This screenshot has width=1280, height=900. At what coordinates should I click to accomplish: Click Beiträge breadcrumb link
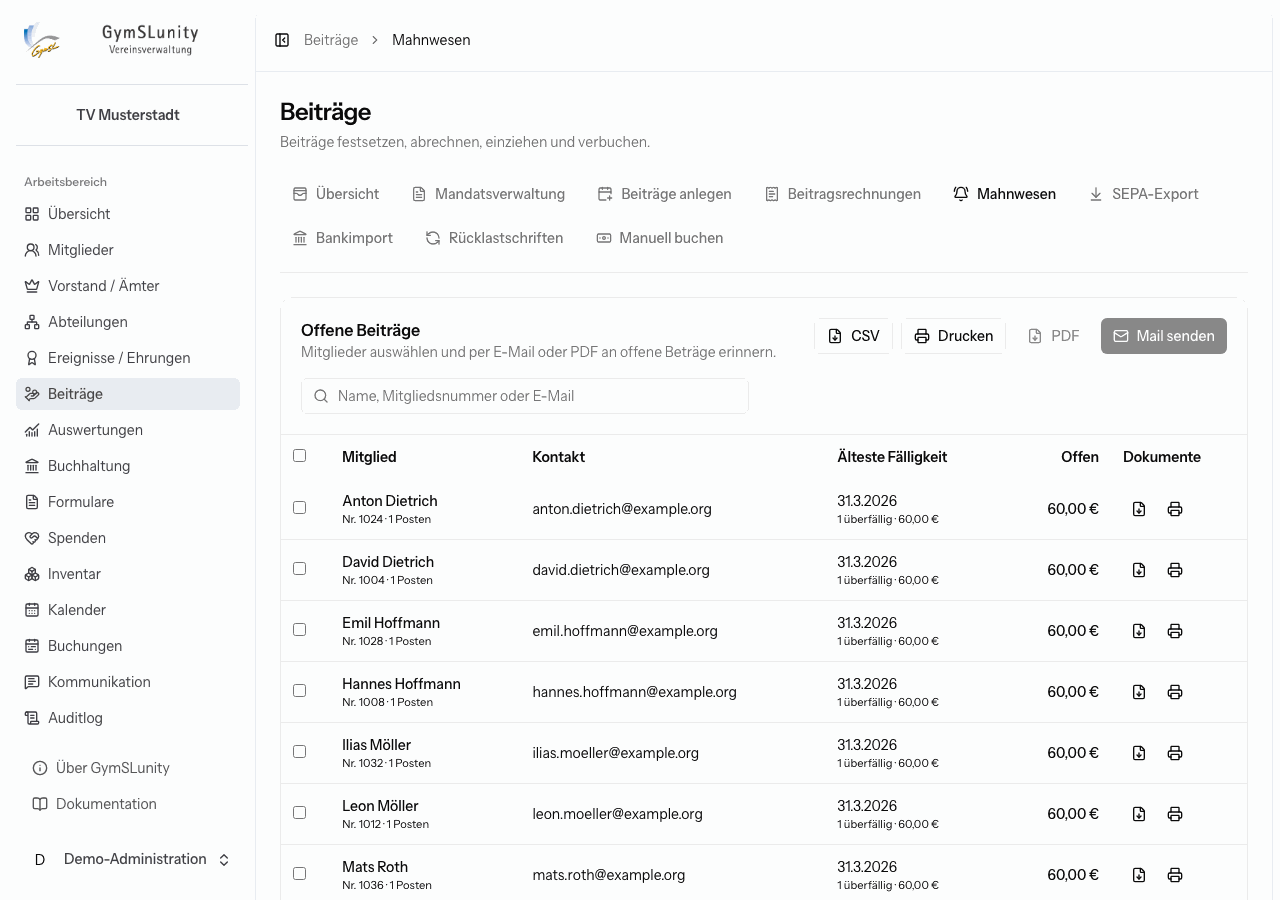(331, 40)
